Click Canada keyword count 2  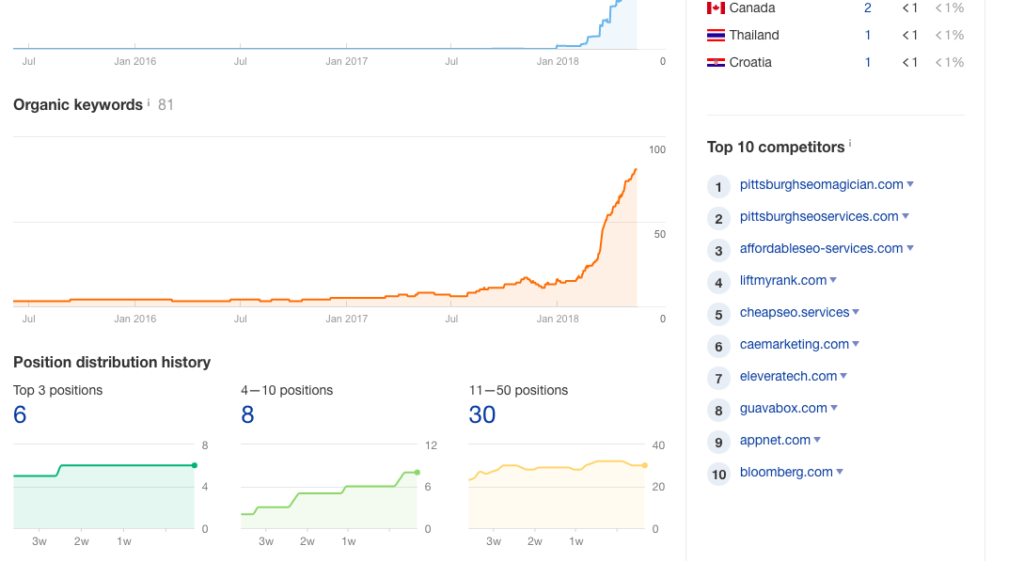point(867,8)
